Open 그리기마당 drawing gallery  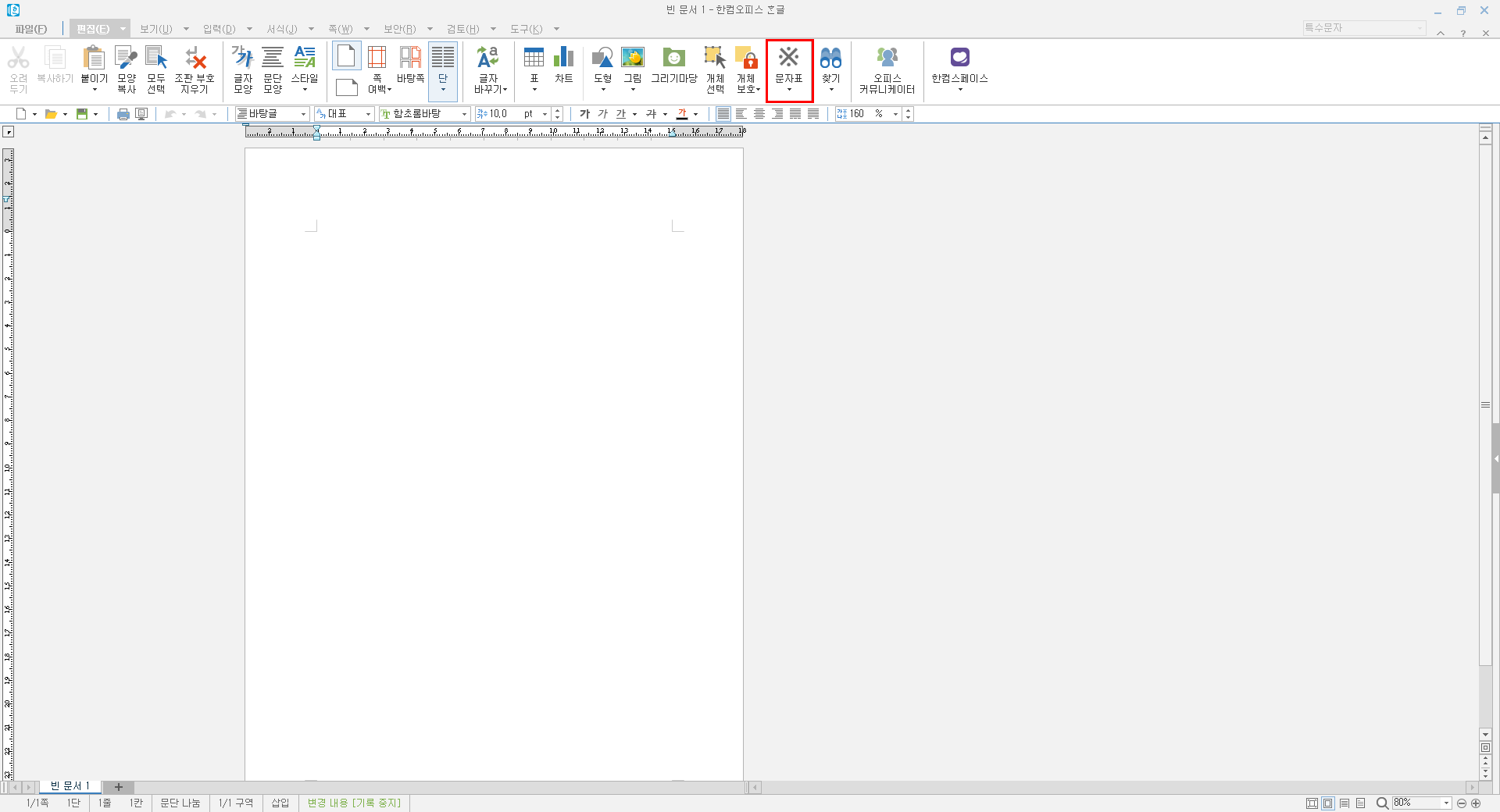(x=674, y=64)
